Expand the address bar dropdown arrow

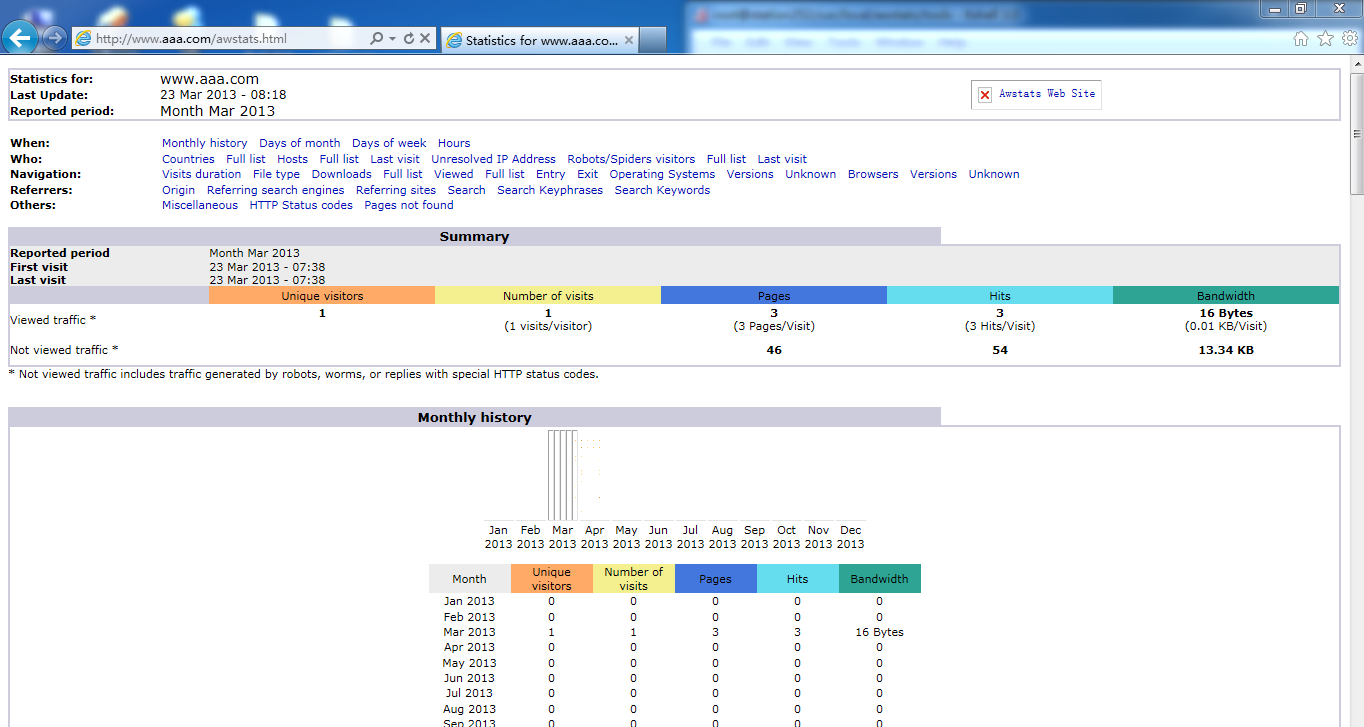393,38
